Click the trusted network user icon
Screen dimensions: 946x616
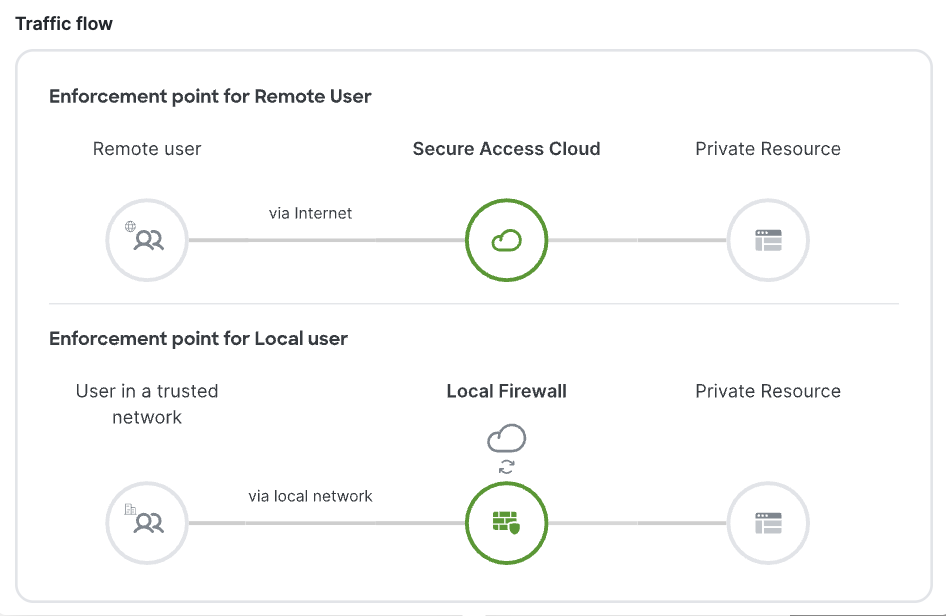[x=147, y=522]
